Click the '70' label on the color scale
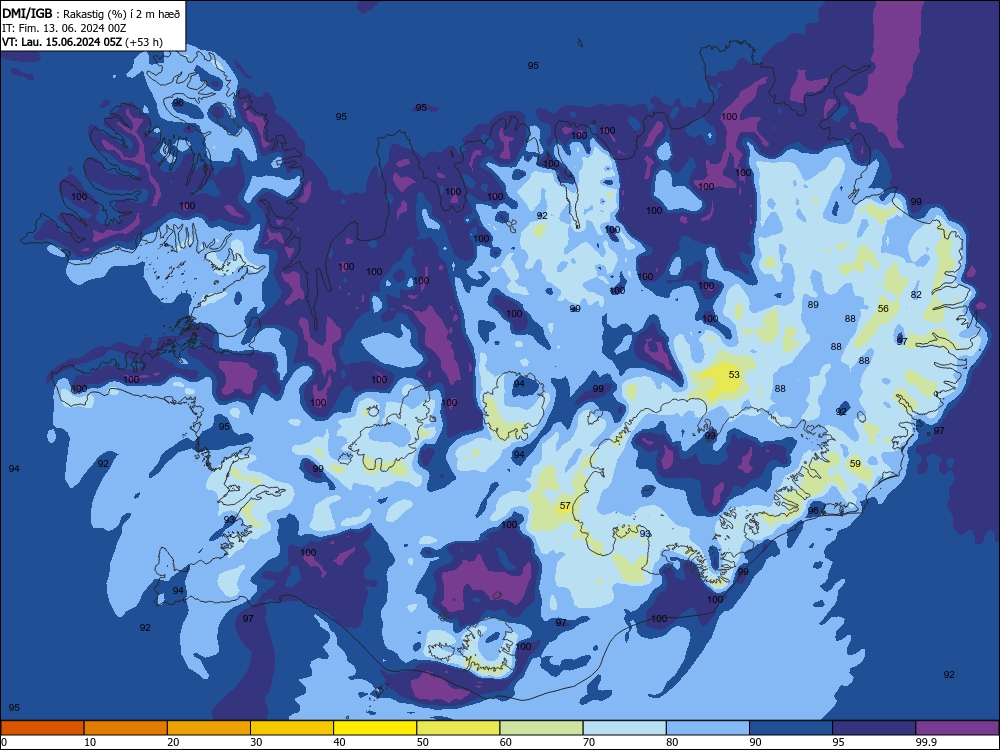 coord(589,742)
